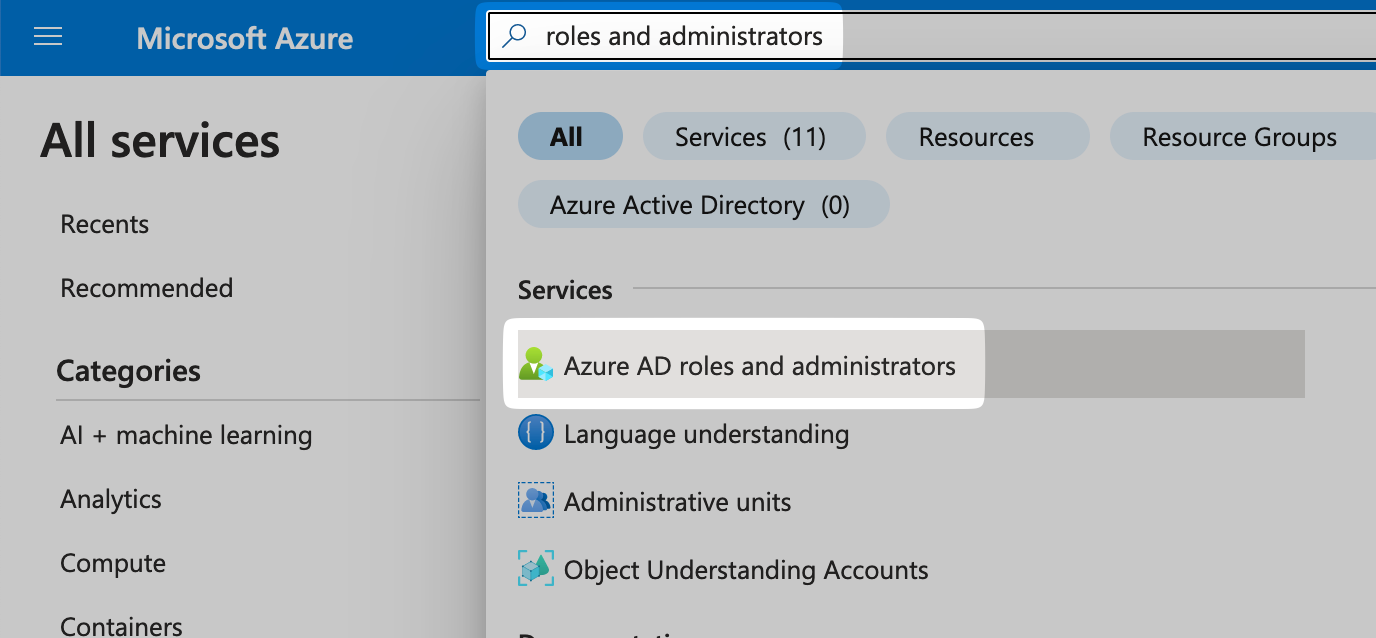Click the Microsoft Azure home link

245,38
